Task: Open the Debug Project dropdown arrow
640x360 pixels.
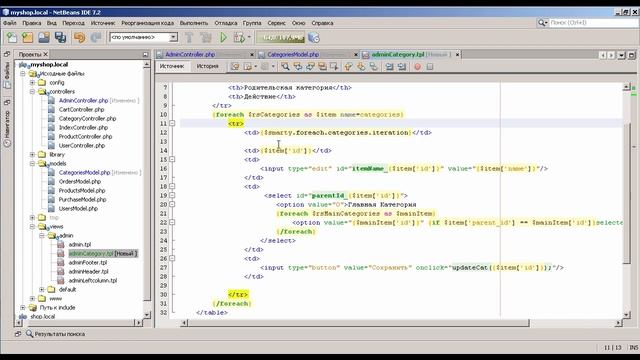Action: [x=249, y=38]
